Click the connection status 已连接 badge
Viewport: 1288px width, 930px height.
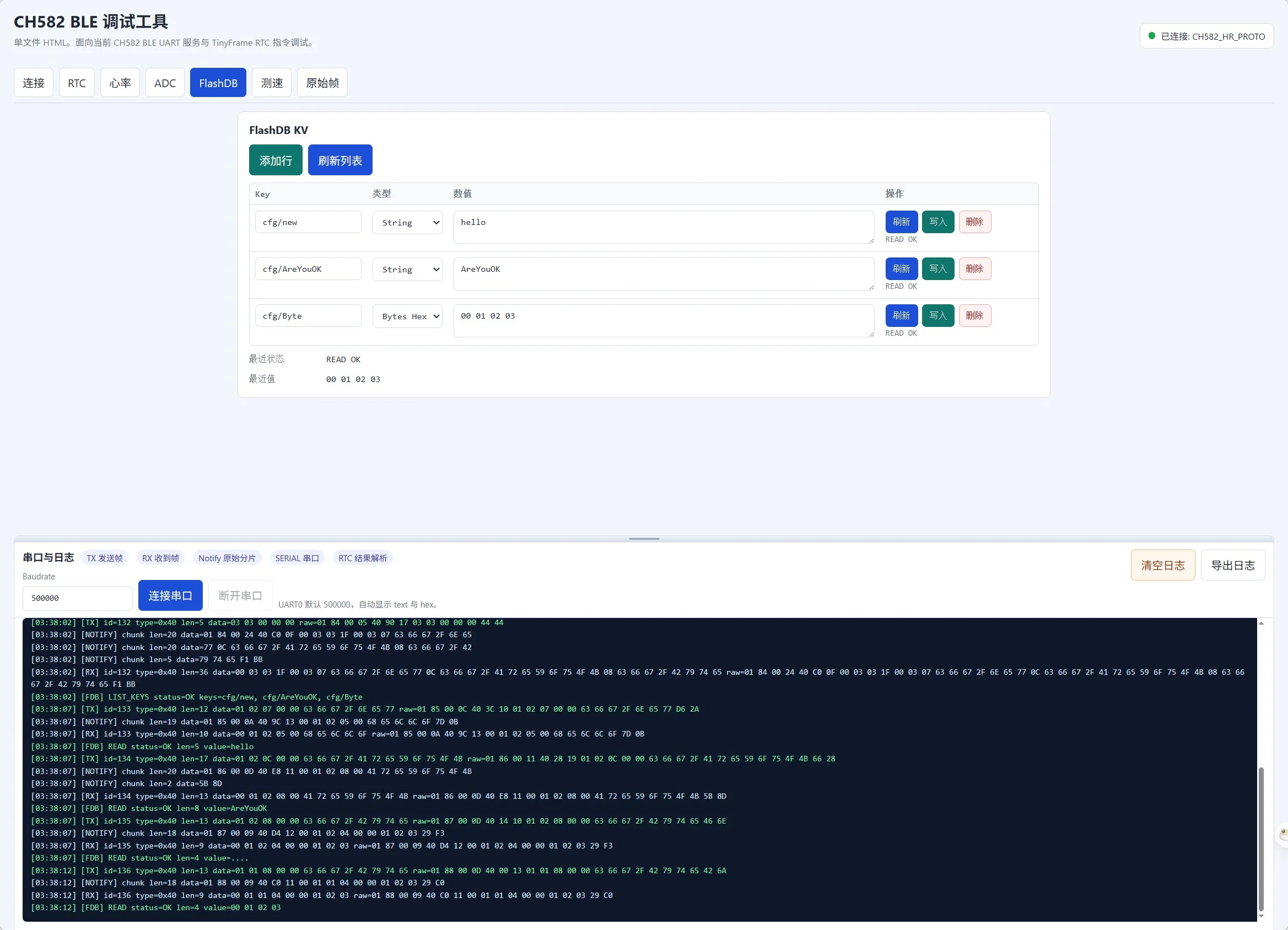(1206, 36)
